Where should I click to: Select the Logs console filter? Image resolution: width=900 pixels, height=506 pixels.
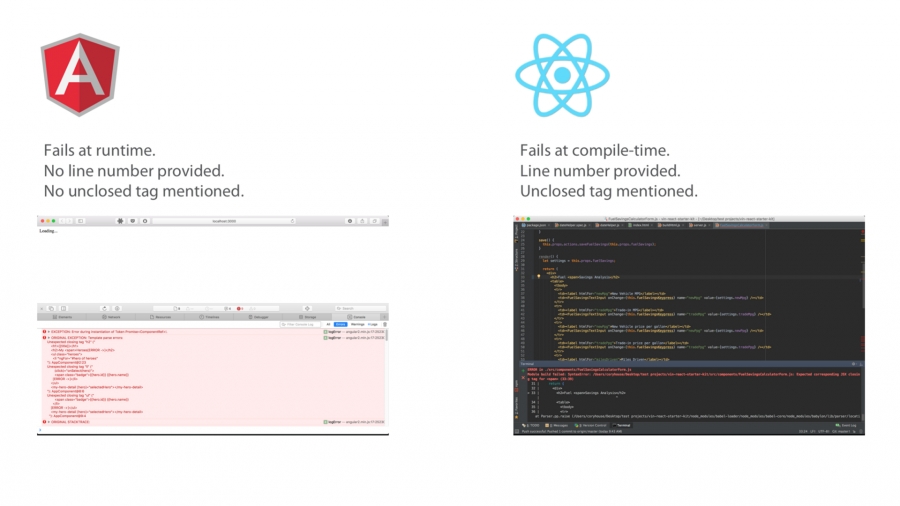coord(373,325)
